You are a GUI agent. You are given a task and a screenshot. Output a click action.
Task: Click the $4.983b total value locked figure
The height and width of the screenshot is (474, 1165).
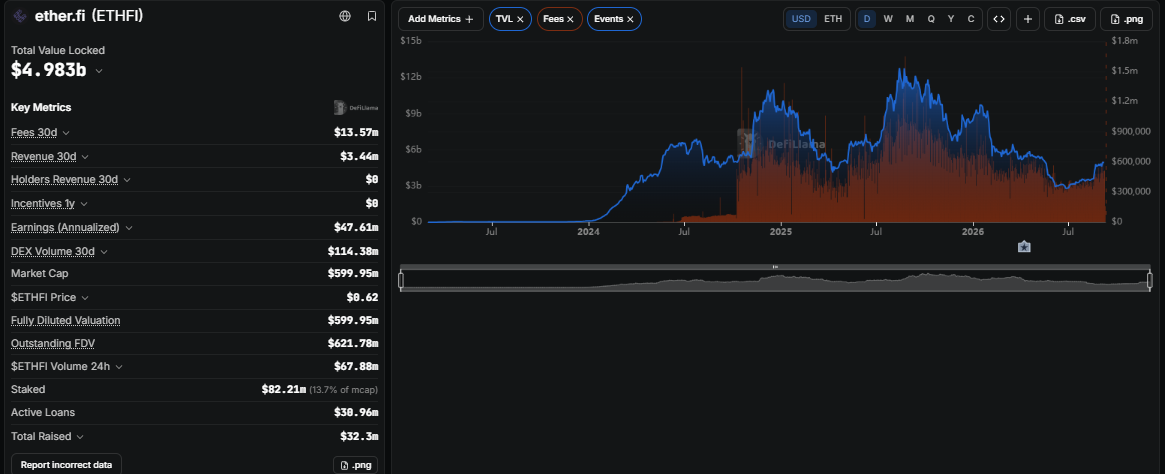[x=49, y=71]
